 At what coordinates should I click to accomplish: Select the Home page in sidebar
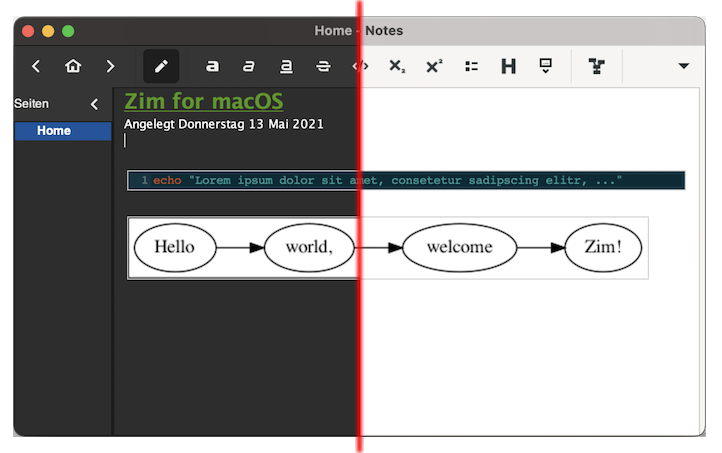[54, 131]
